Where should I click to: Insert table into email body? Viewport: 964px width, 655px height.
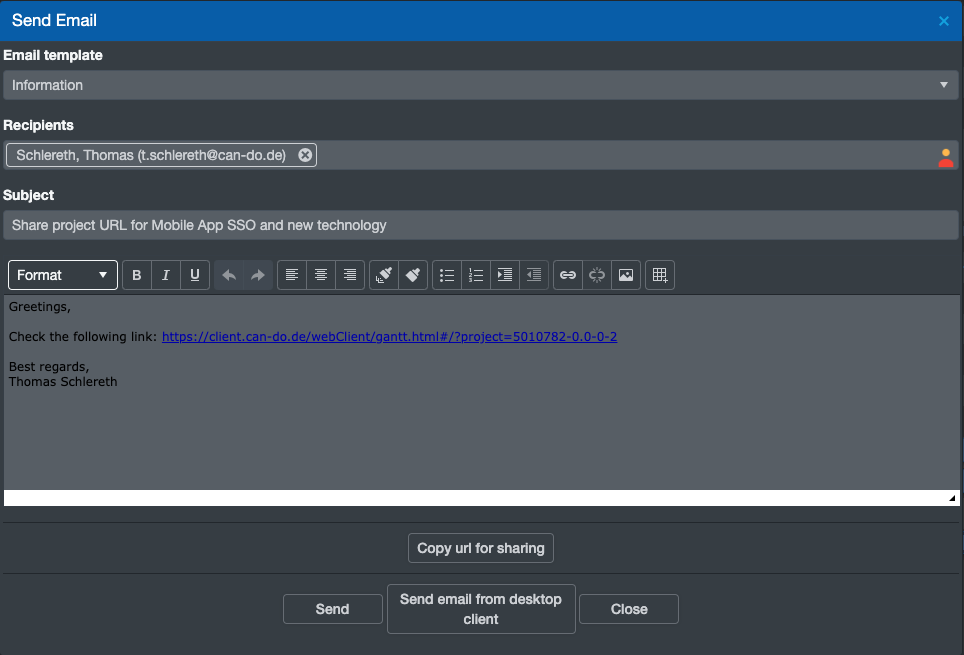tap(660, 275)
